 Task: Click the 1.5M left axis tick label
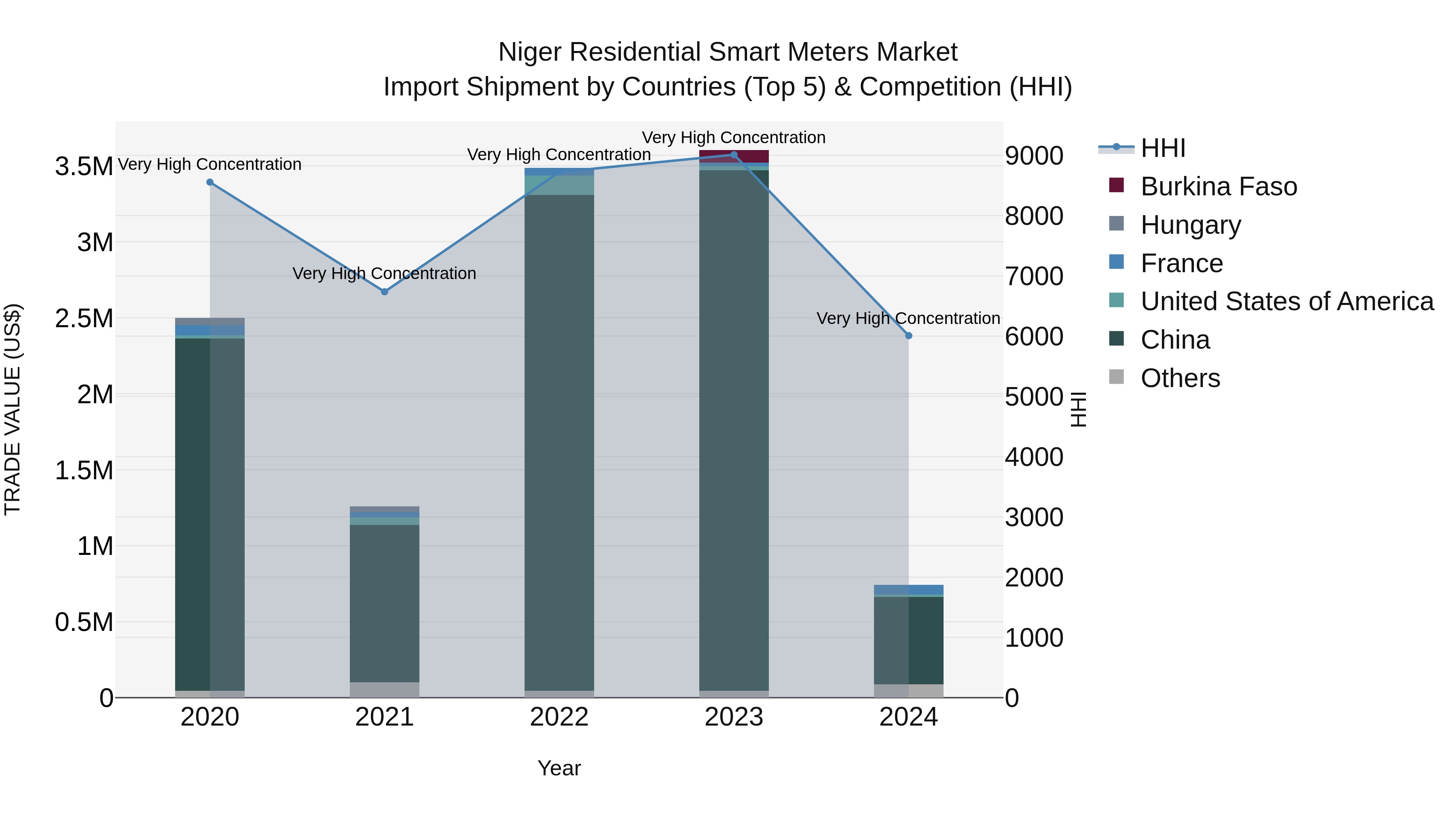pyautogui.click(x=84, y=471)
